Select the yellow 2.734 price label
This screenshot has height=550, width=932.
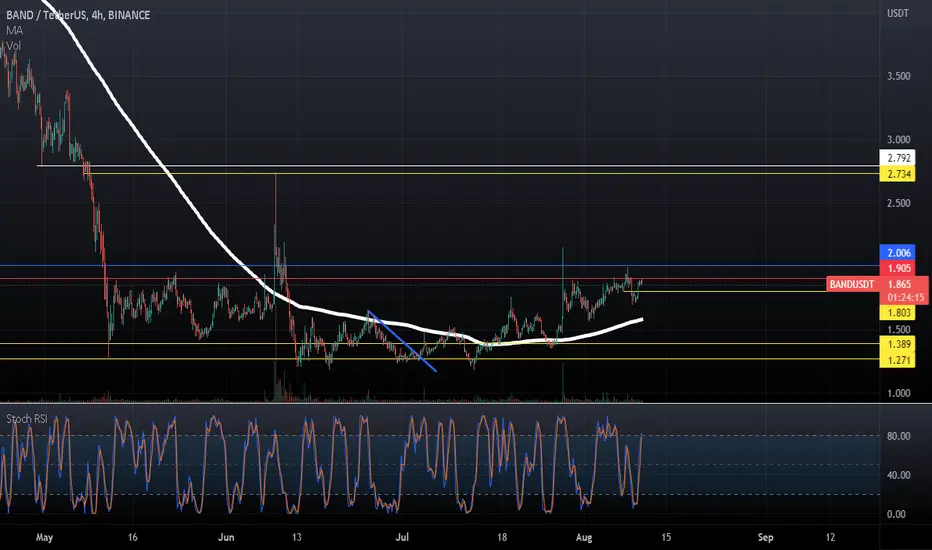tap(898, 174)
